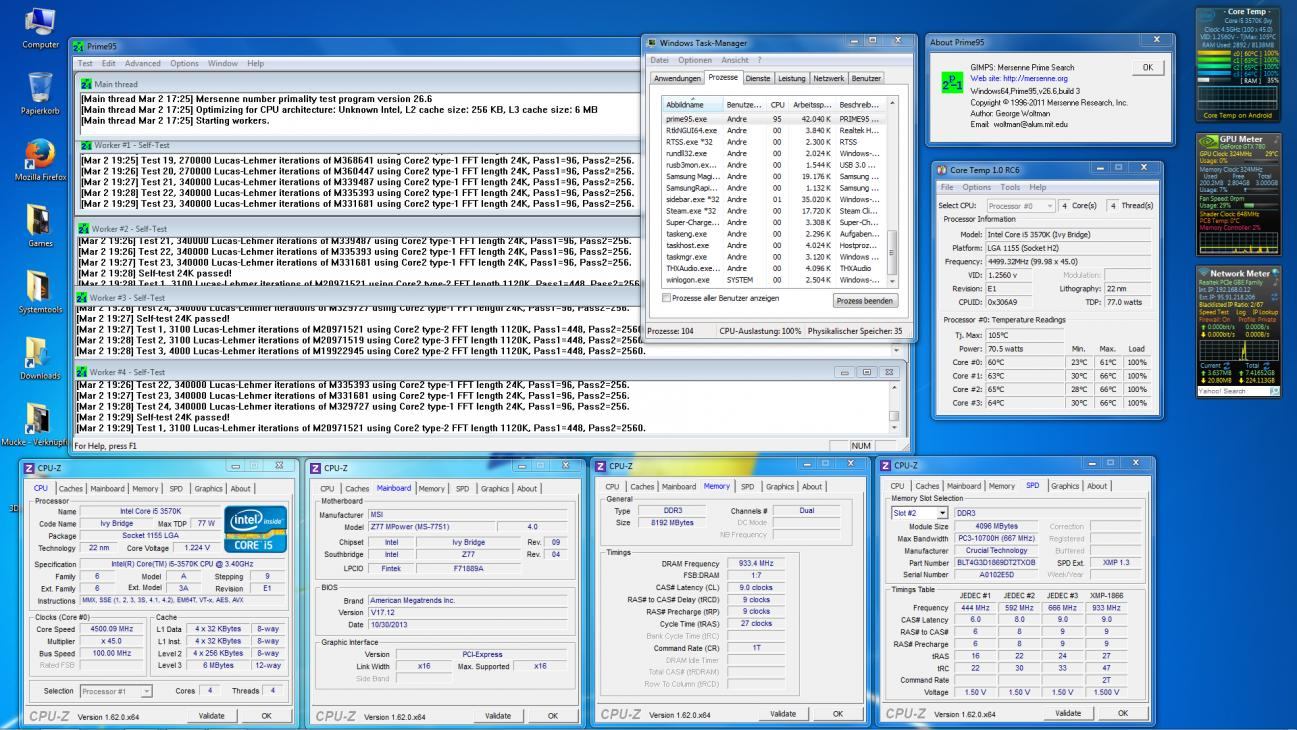Select the winlogon.exe process row
The width and height of the screenshot is (1297, 730).
coord(773,280)
